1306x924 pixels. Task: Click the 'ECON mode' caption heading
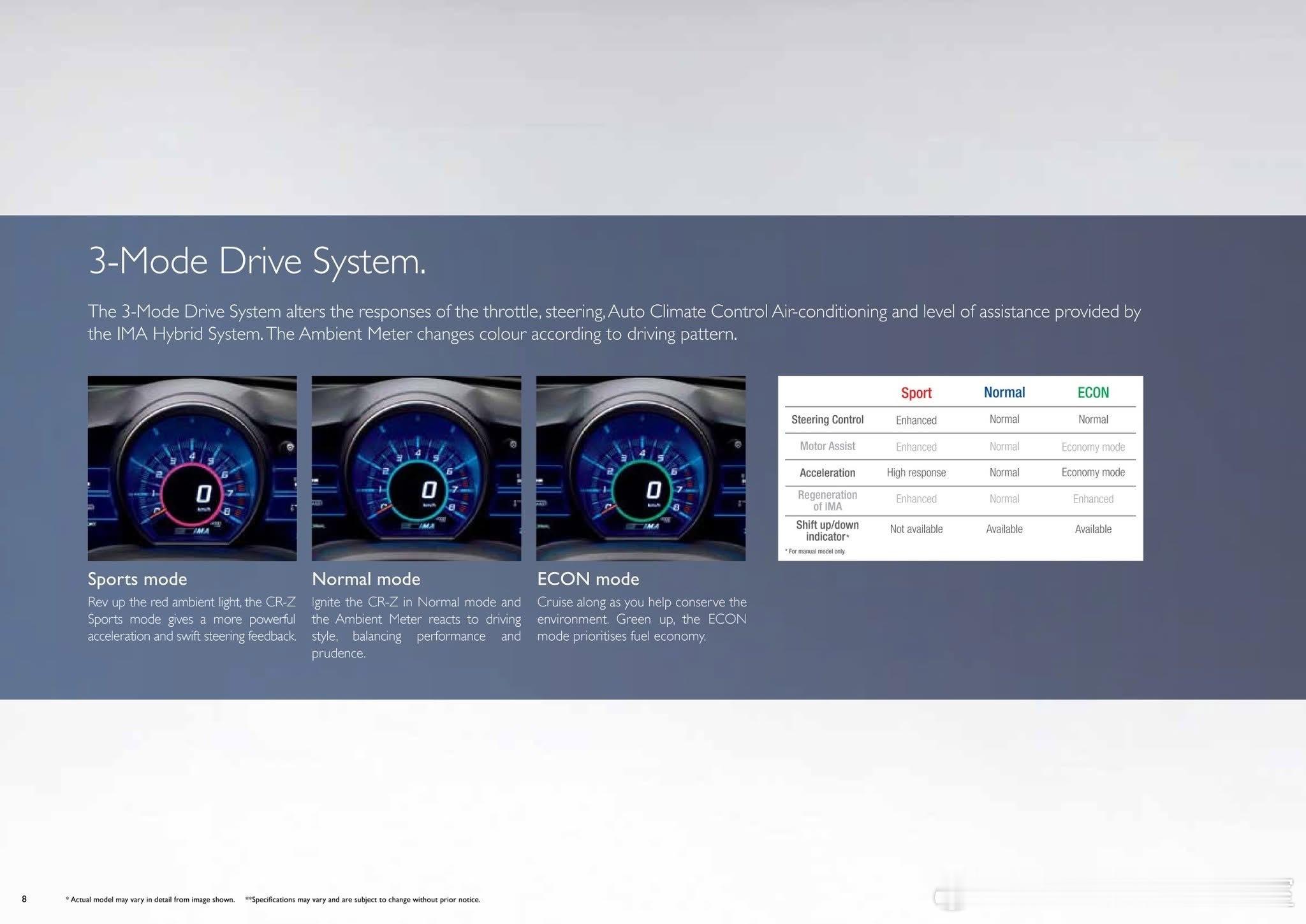click(588, 579)
